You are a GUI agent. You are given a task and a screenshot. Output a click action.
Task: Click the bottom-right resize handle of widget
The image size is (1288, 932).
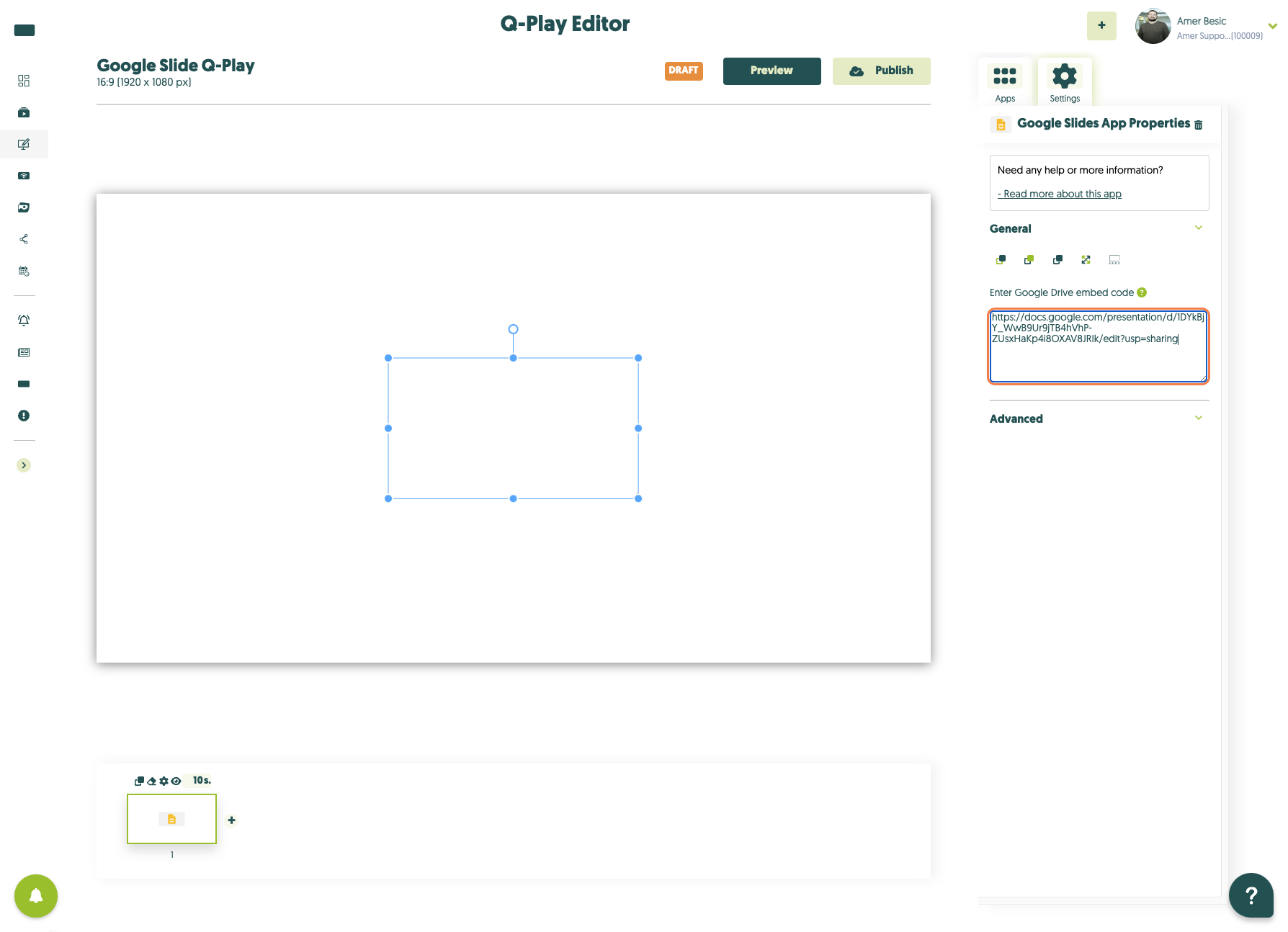click(x=638, y=498)
